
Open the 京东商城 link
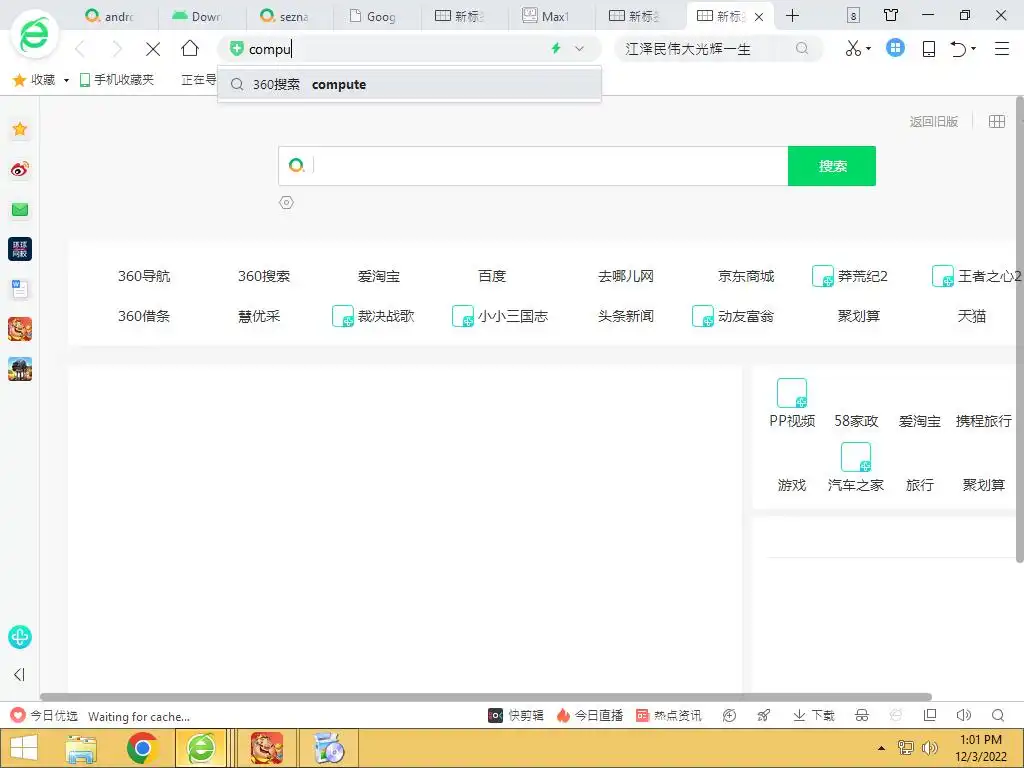(x=746, y=276)
